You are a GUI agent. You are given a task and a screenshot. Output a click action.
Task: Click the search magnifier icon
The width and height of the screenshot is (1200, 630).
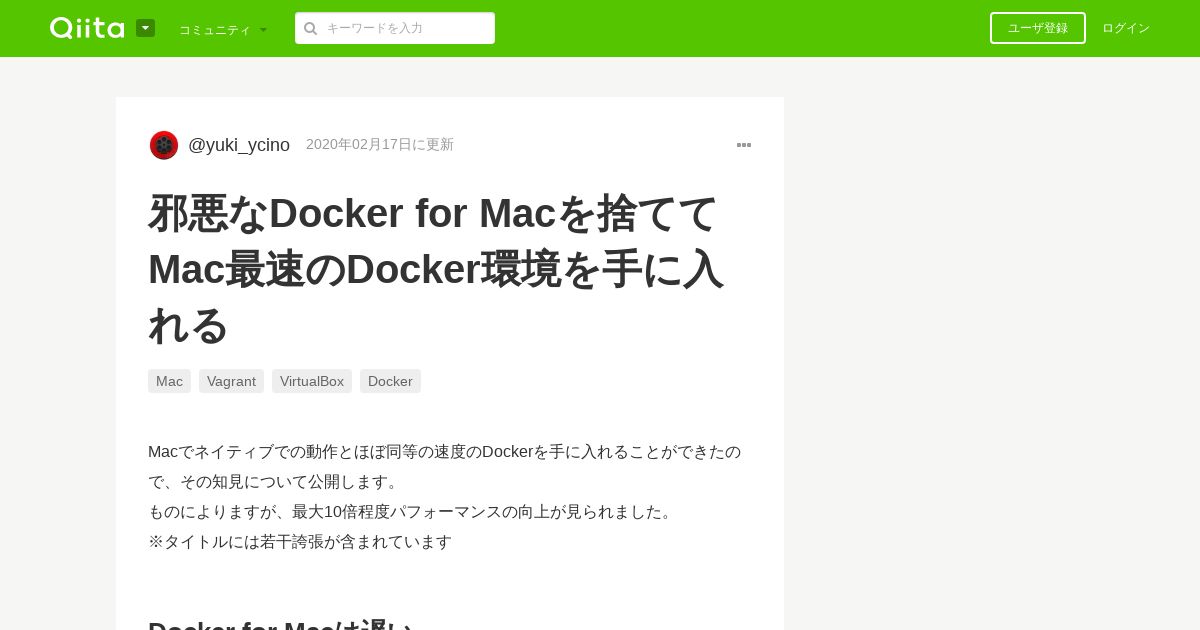point(311,28)
